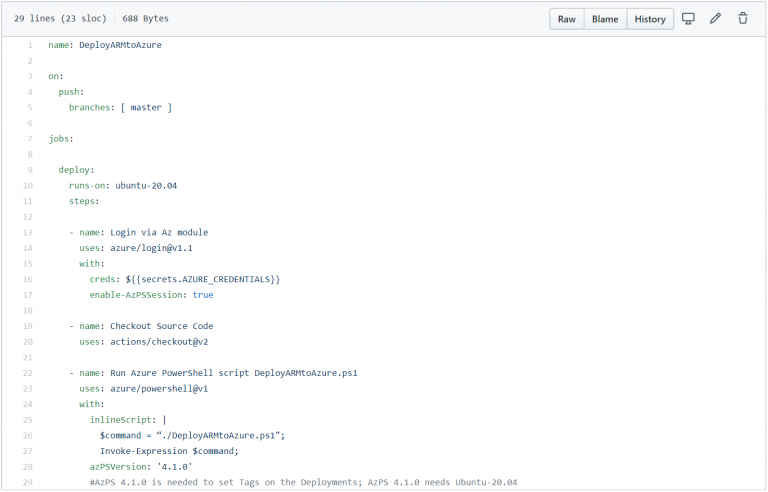Select line number 25 beside inlineScript

(27, 420)
